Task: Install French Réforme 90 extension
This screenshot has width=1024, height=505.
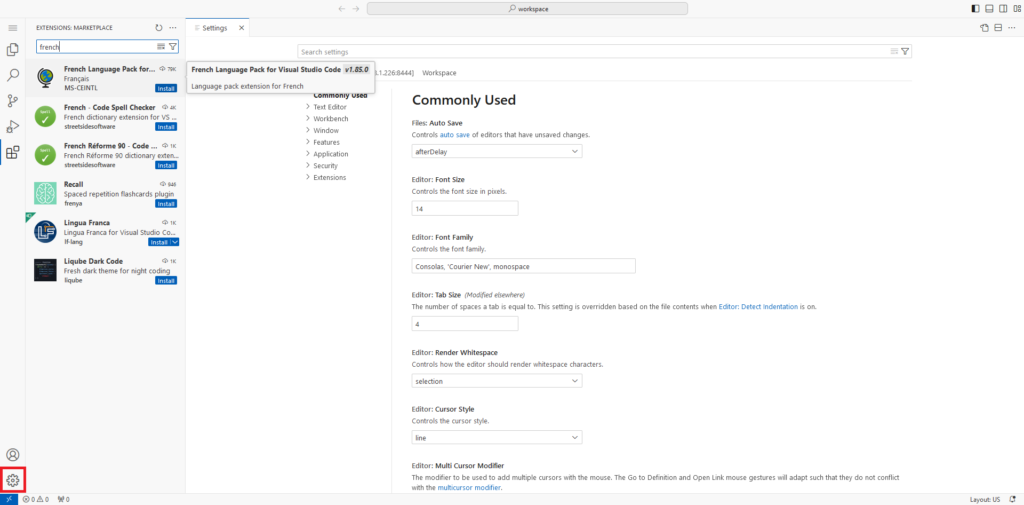Action: click(x=166, y=165)
